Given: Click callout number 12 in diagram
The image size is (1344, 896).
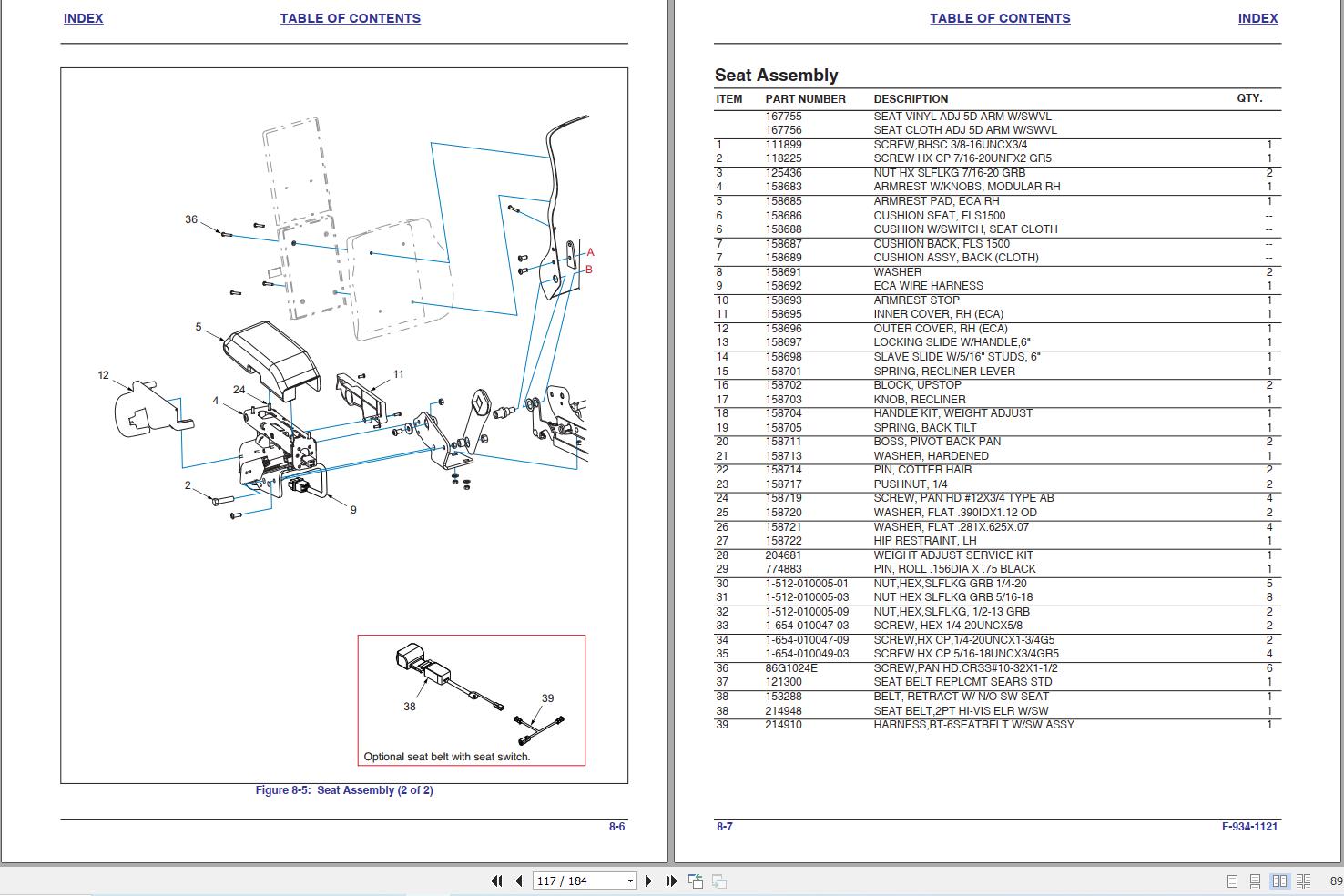Looking at the screenshot, I should tap(103, 375).
